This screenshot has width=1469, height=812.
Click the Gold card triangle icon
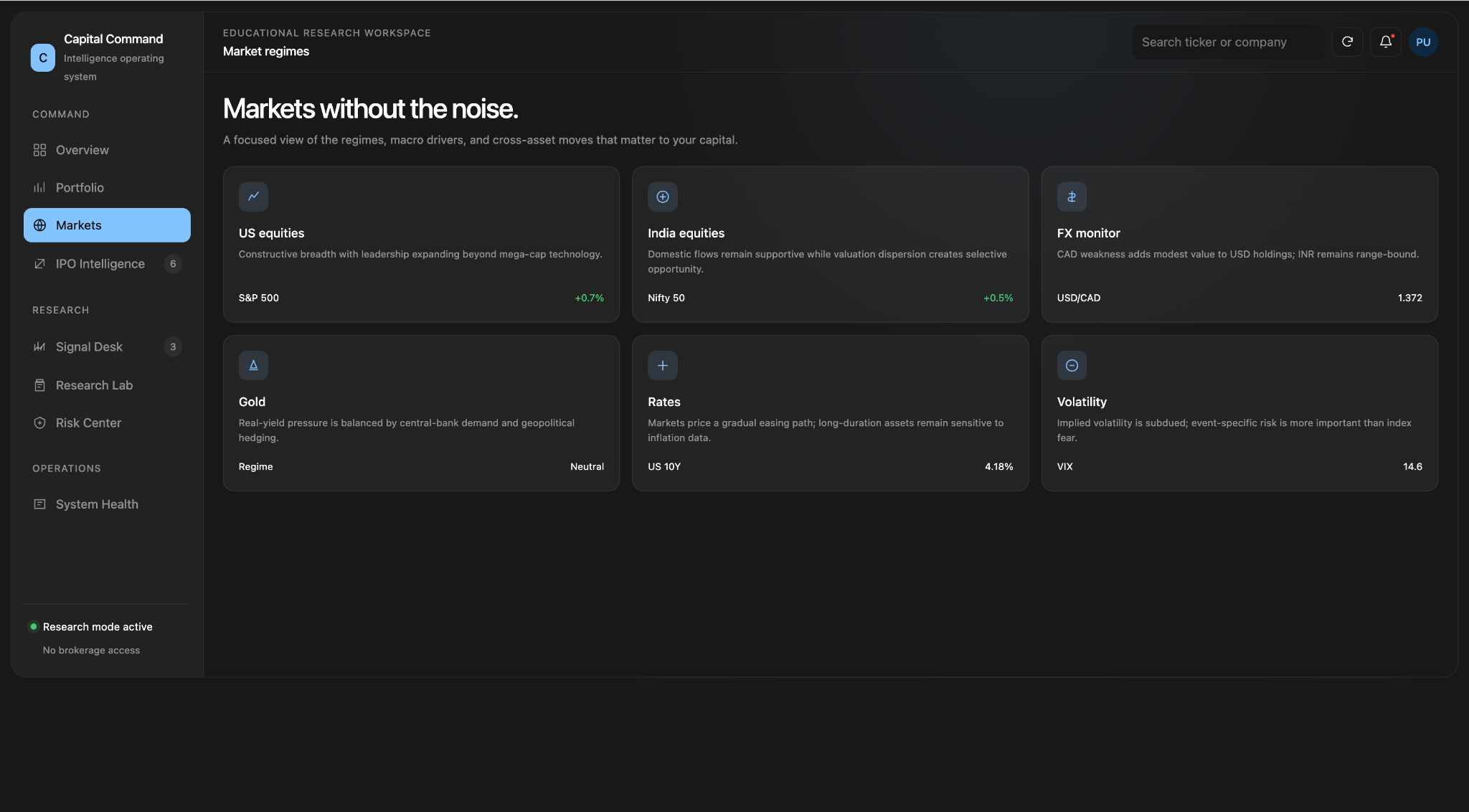click(x=253, y=365)
